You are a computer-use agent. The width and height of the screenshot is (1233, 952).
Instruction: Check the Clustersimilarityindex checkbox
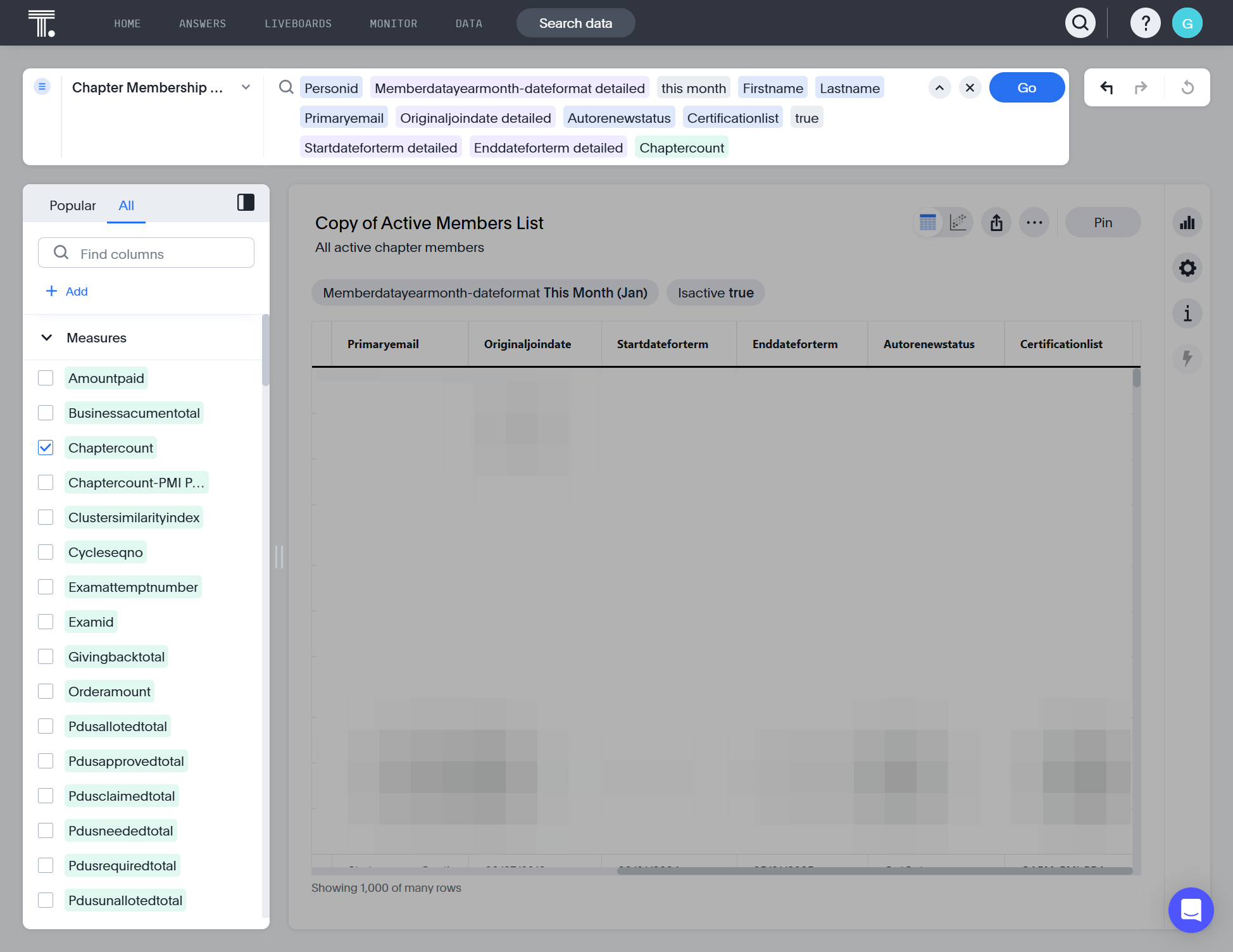[x=46, y=517]
